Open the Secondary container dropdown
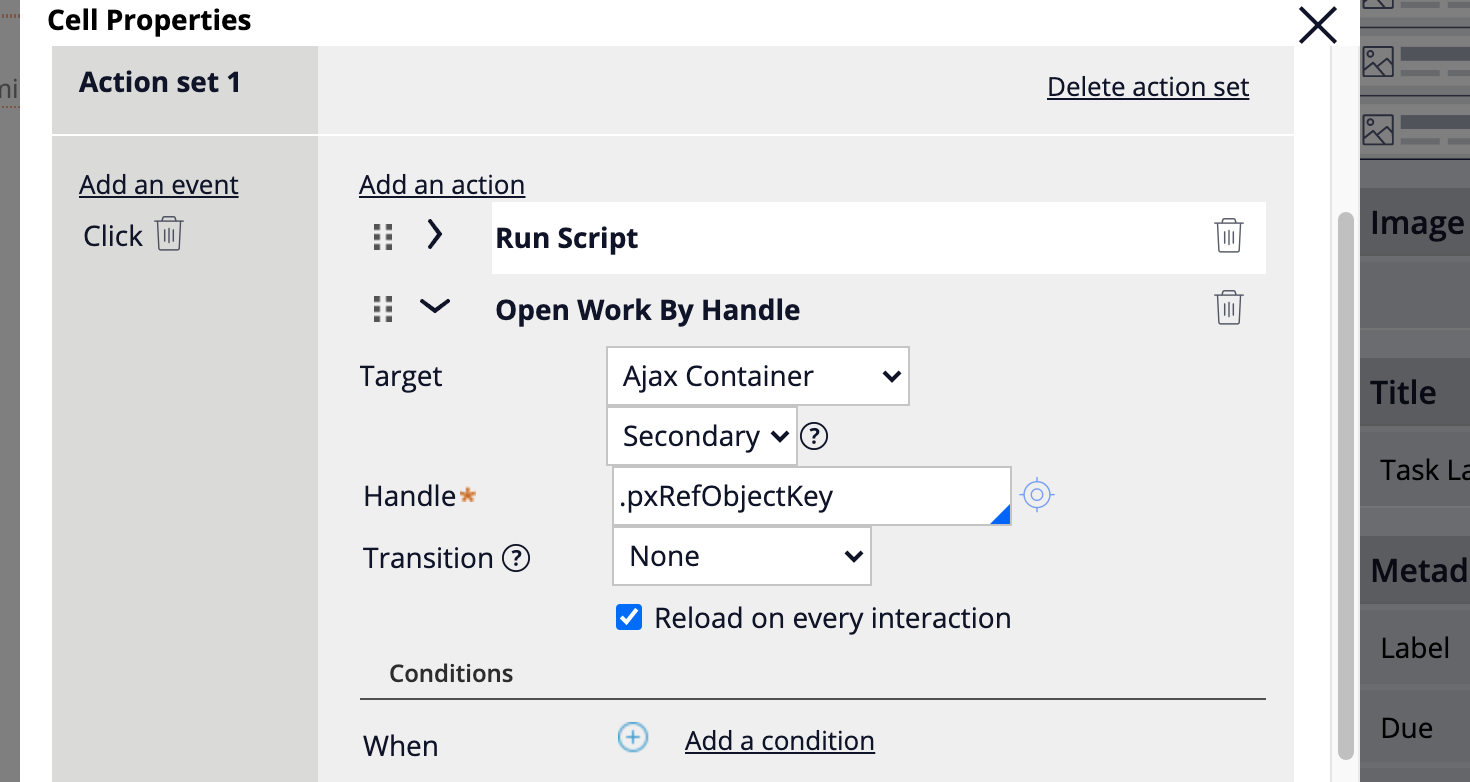Image resolution: width=1470 pixels, height=782 pixels. click(x=702, y=436)
